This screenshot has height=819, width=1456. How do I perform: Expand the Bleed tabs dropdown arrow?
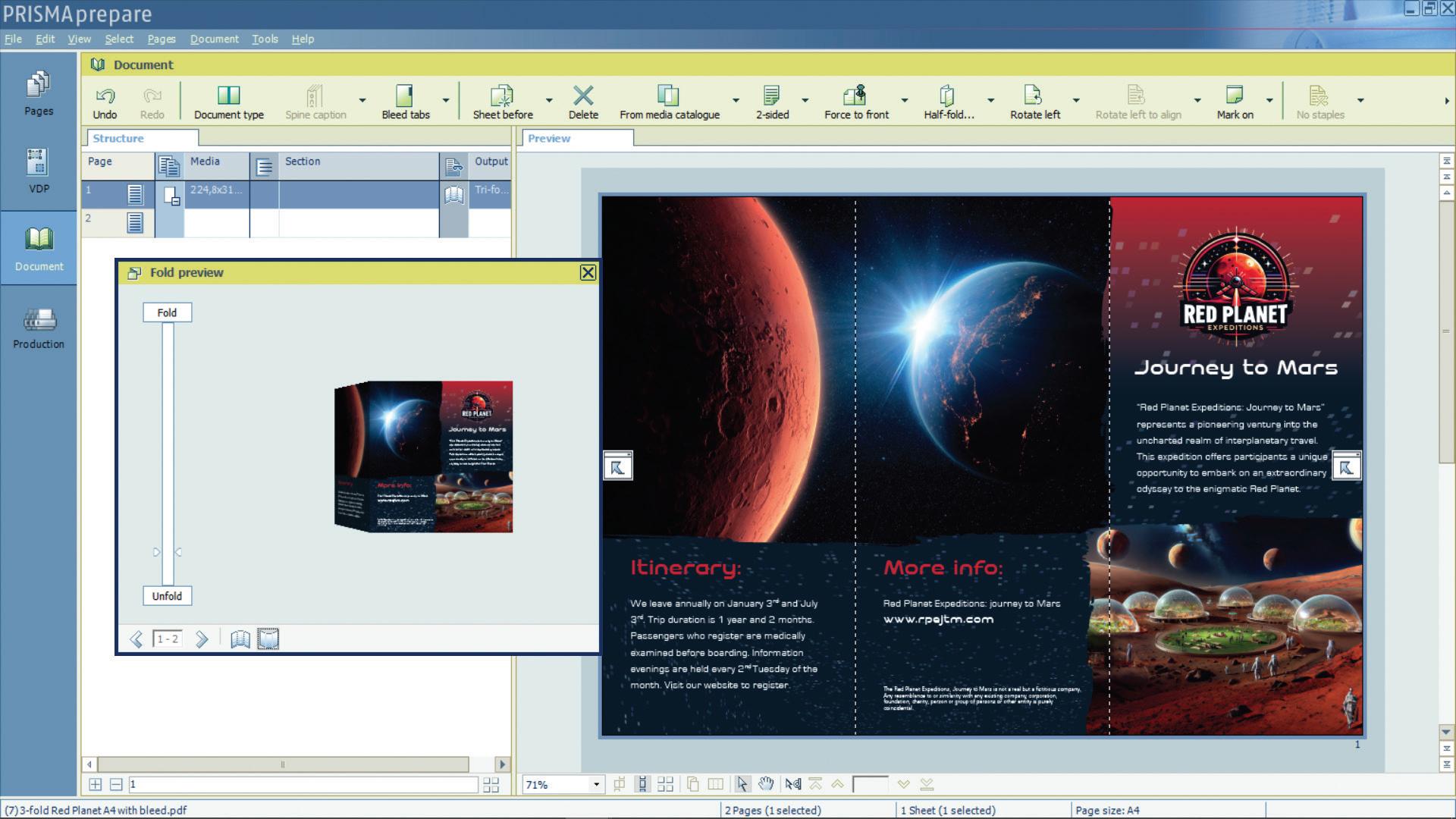(446, 100)
